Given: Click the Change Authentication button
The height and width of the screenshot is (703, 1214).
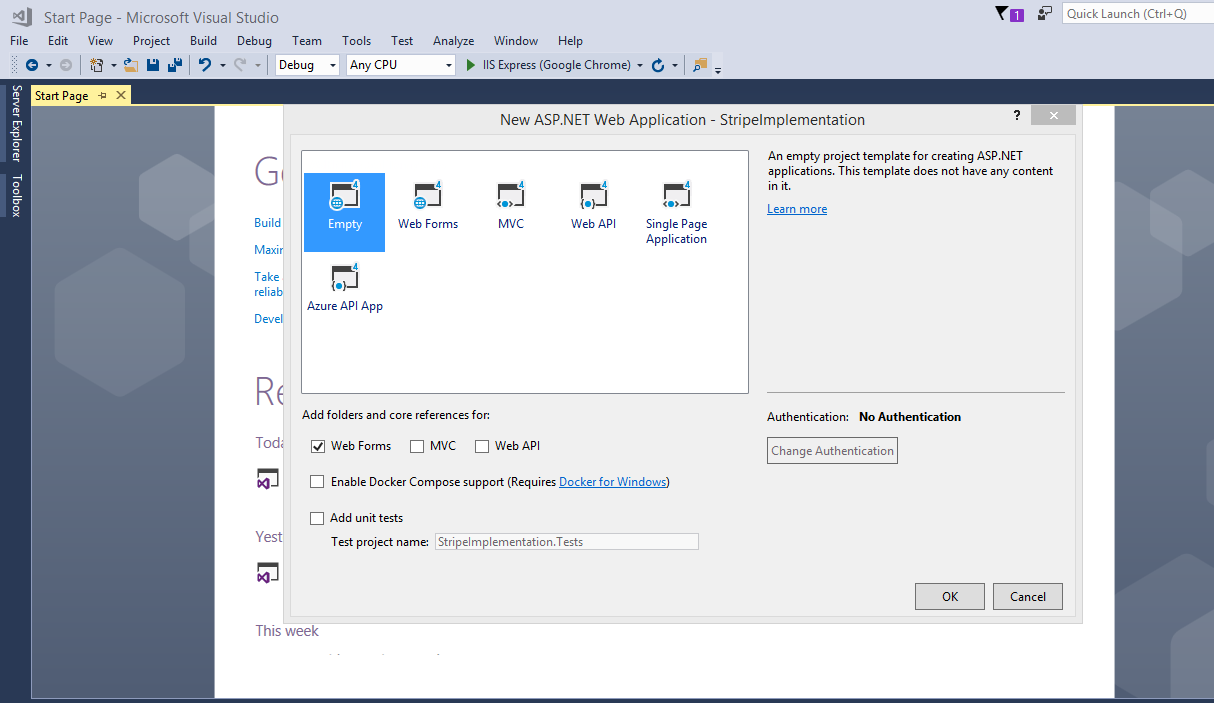Looking at the screenshot, I should (x=832, y=451).
